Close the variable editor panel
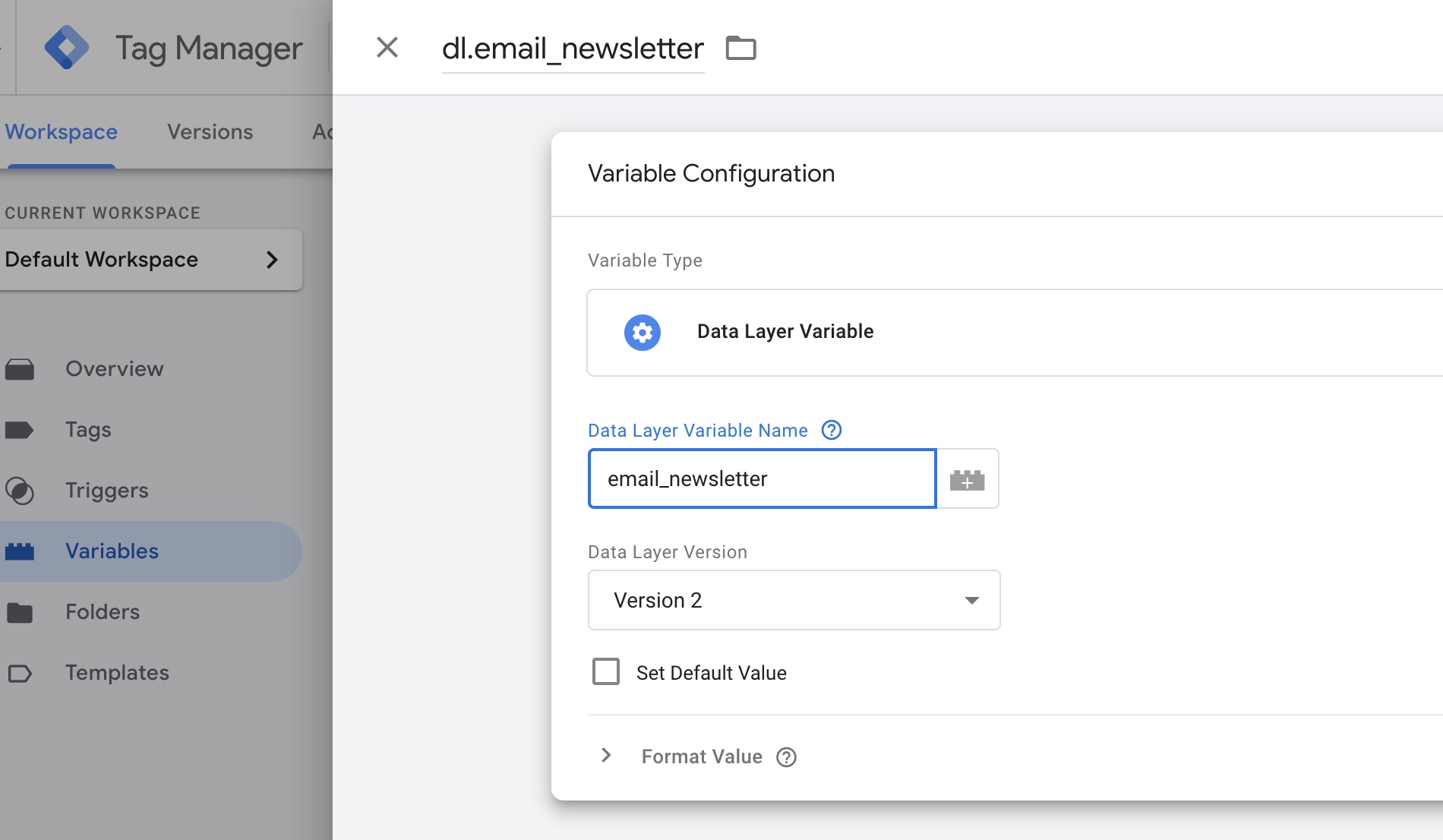 (387, 48)
